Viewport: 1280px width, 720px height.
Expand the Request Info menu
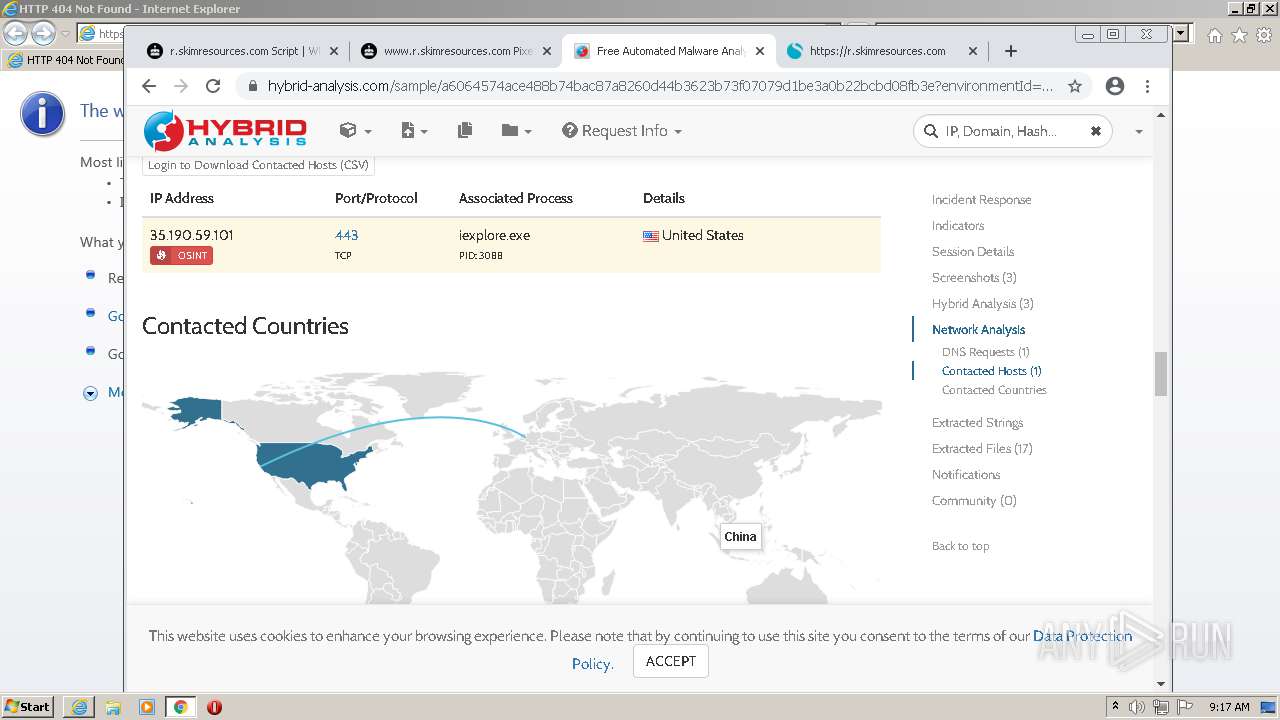click(x=622, y=131)
